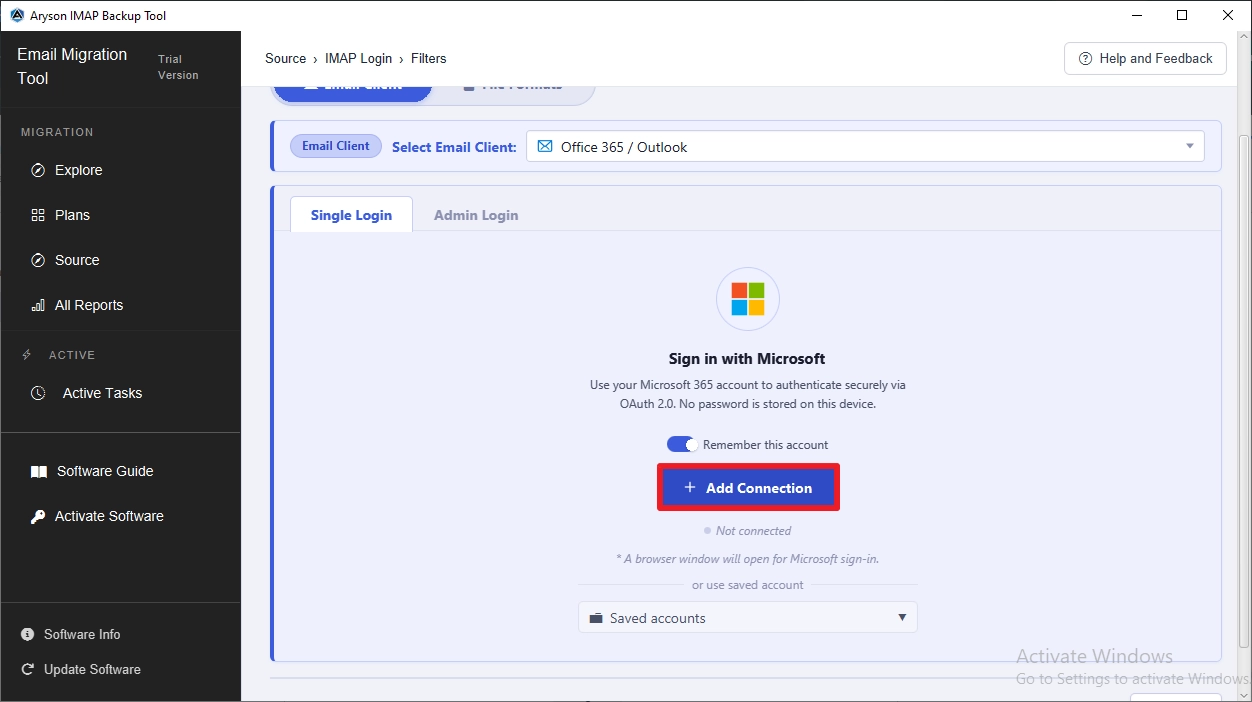
Task: Click the Software Info icon
Action: 27,634
